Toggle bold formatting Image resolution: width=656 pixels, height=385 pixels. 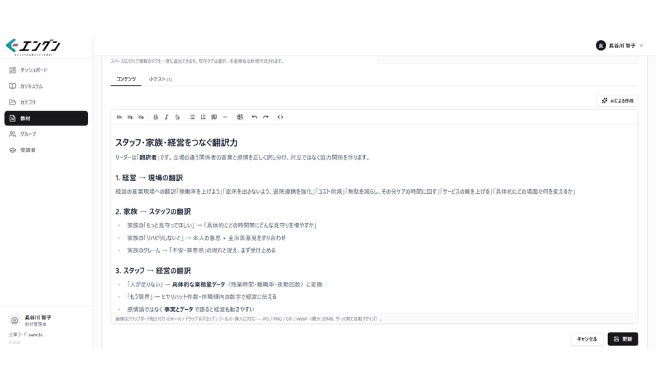156,117
